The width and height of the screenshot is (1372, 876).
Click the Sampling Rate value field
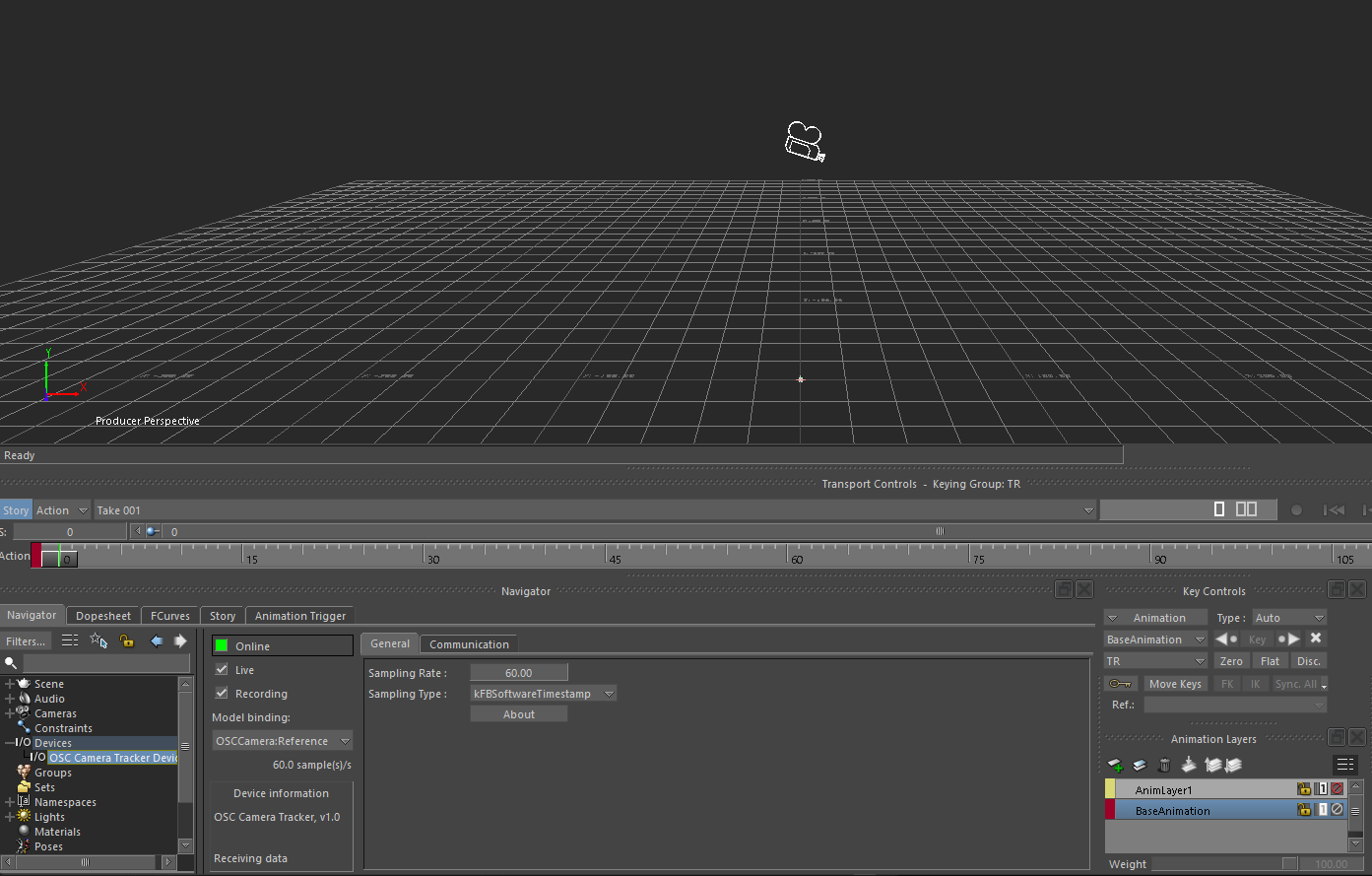point(519,673)
